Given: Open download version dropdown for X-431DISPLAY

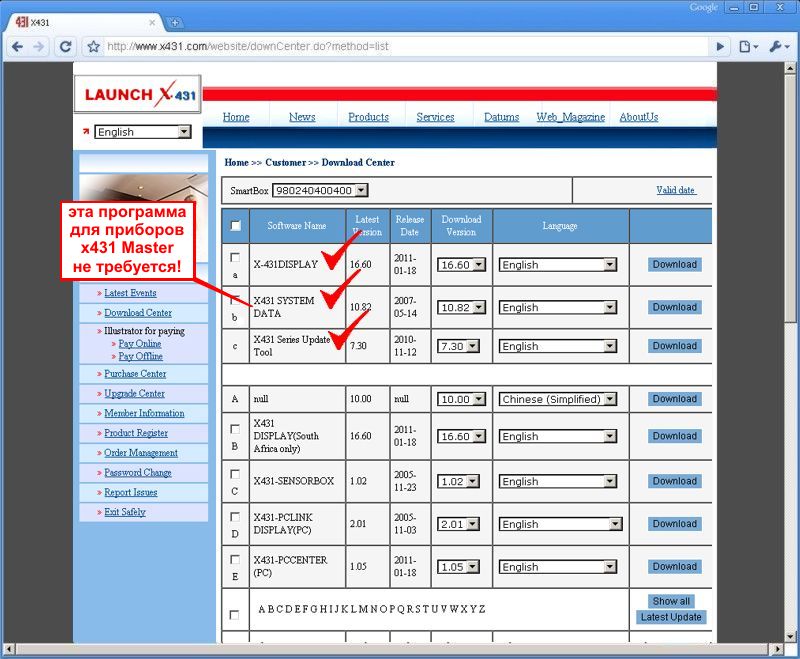Looking at the screenshot, I should coord(461,265).
